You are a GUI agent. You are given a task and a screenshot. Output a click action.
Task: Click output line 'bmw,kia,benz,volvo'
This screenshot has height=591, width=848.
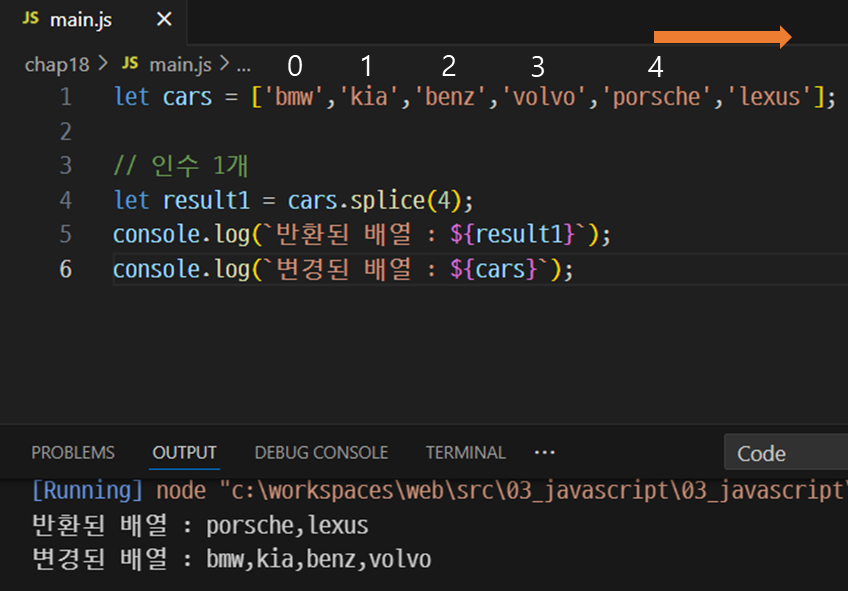click(x=319, y=560)
